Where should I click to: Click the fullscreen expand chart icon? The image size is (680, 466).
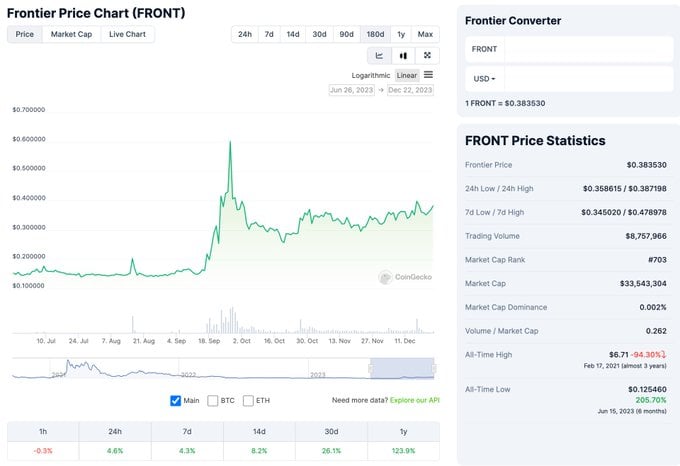pyautogui.click(x=428, y=56)
